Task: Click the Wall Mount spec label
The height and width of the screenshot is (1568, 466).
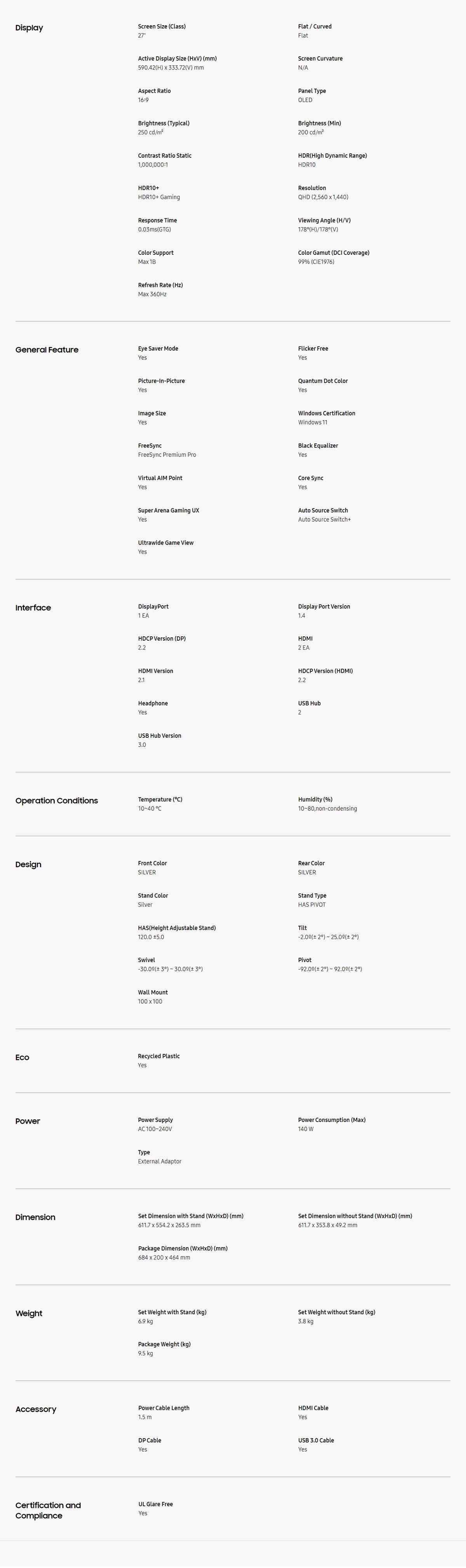Action: [153, 993]
